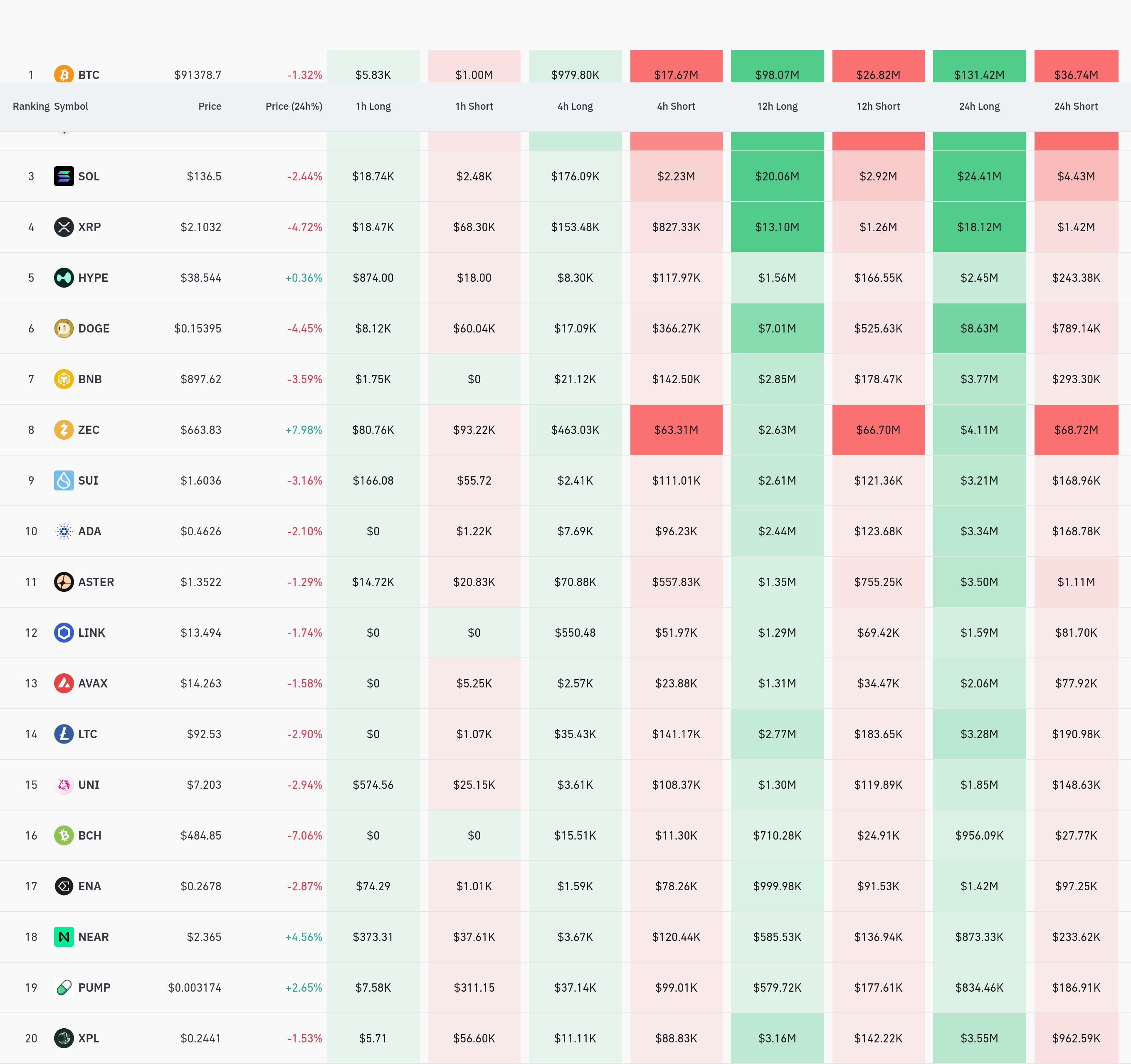
Task: Click the Bitcoin BTC coin icon
Action: (x=64, y=74)
